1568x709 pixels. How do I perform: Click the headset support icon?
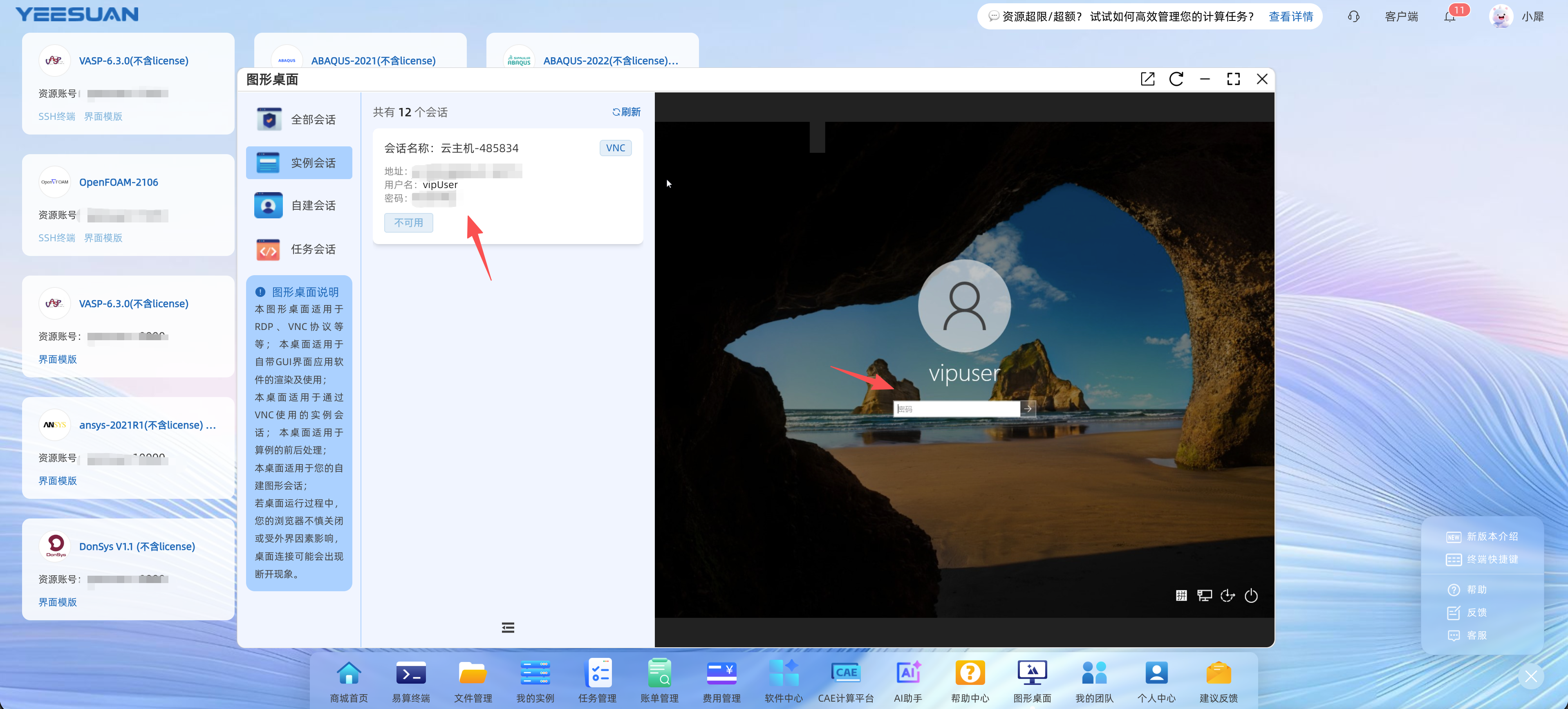[1353, 16]
